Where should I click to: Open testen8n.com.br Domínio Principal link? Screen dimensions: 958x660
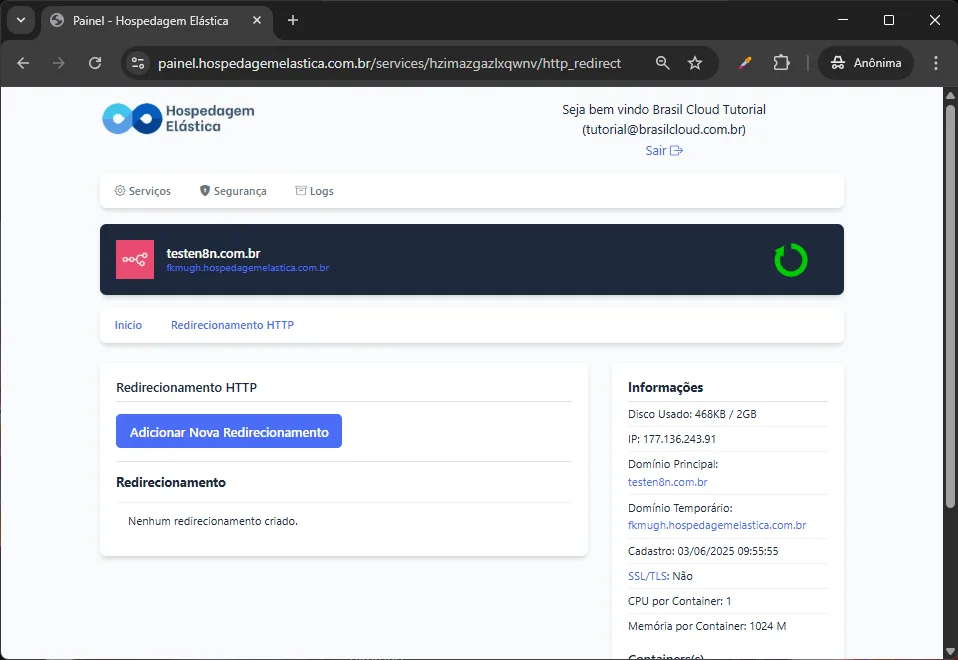667,482
